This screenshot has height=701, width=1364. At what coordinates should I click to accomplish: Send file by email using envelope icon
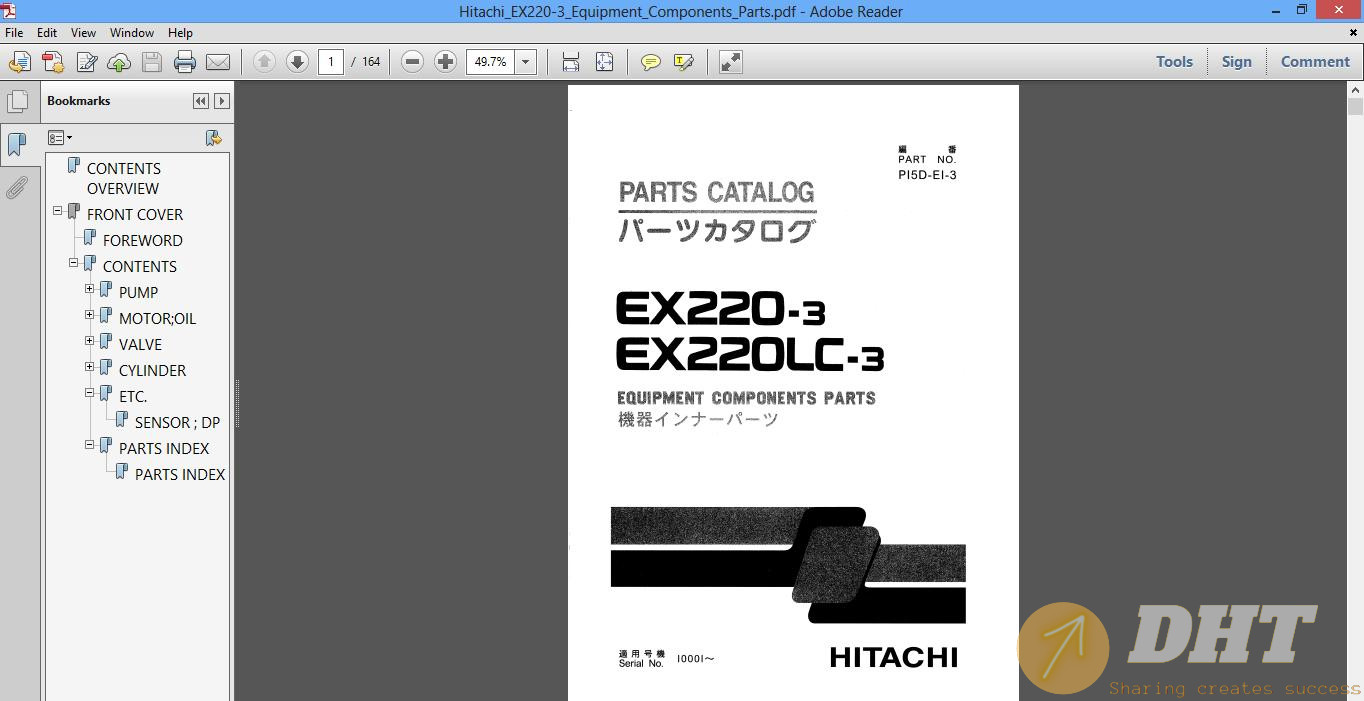coord(218,62)
